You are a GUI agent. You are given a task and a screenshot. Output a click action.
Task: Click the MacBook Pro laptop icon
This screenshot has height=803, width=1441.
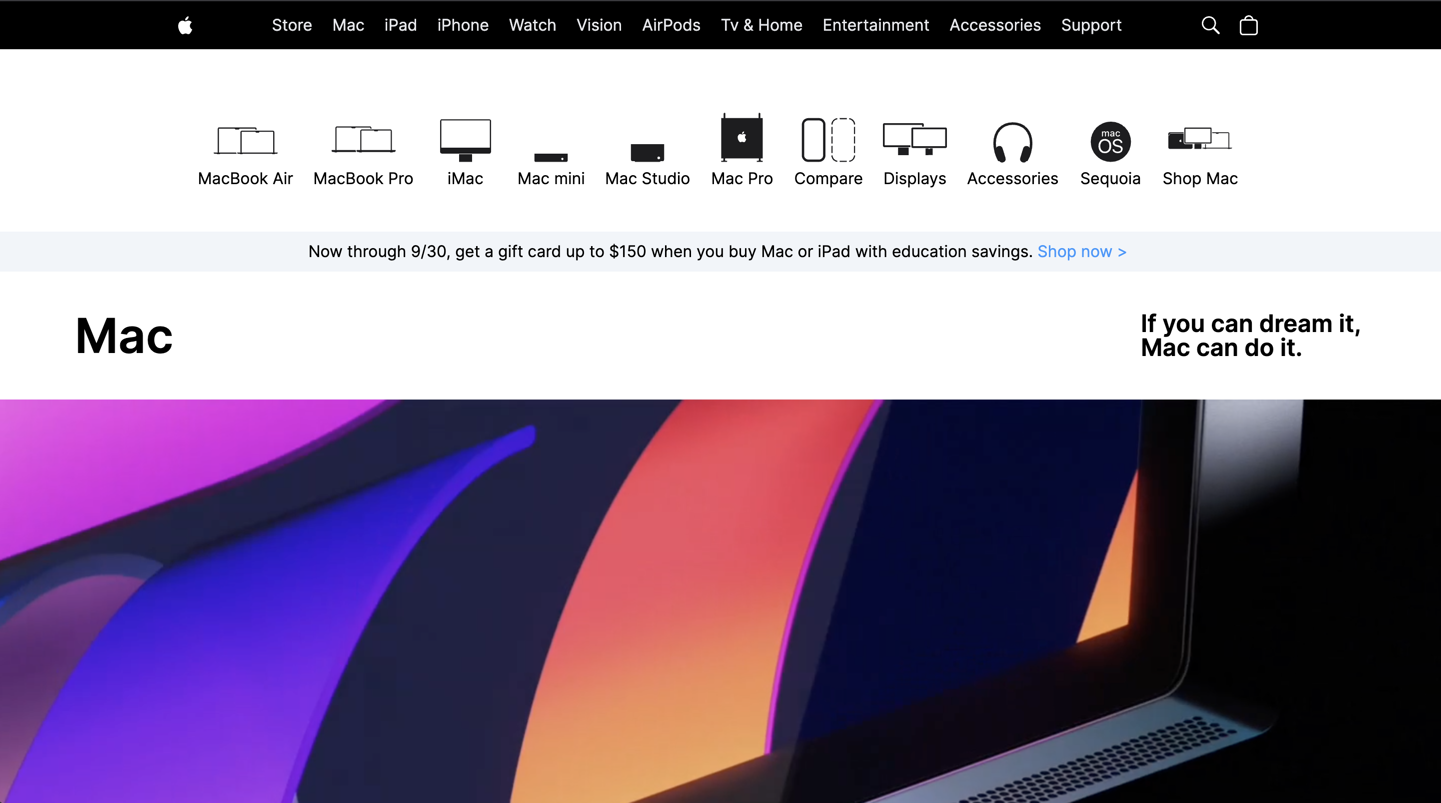(x=363, y=139)
